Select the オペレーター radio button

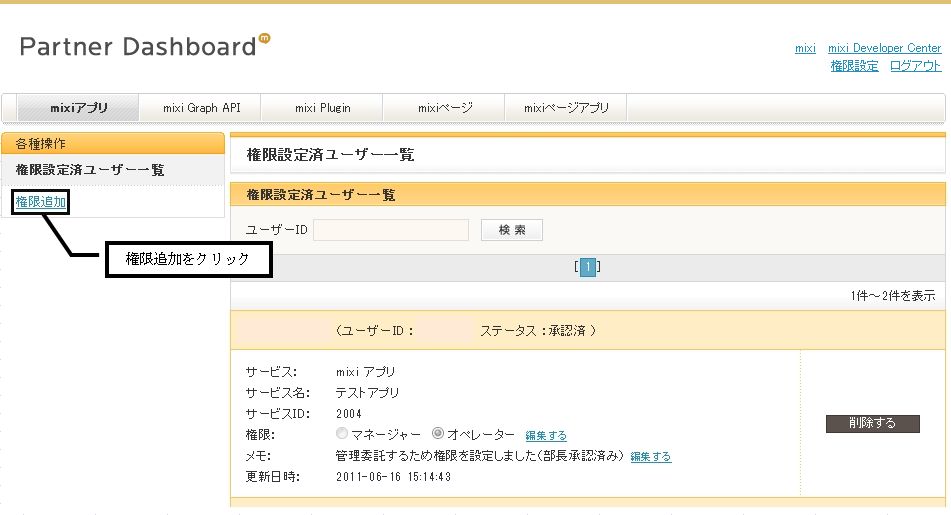tap(438, 433)
